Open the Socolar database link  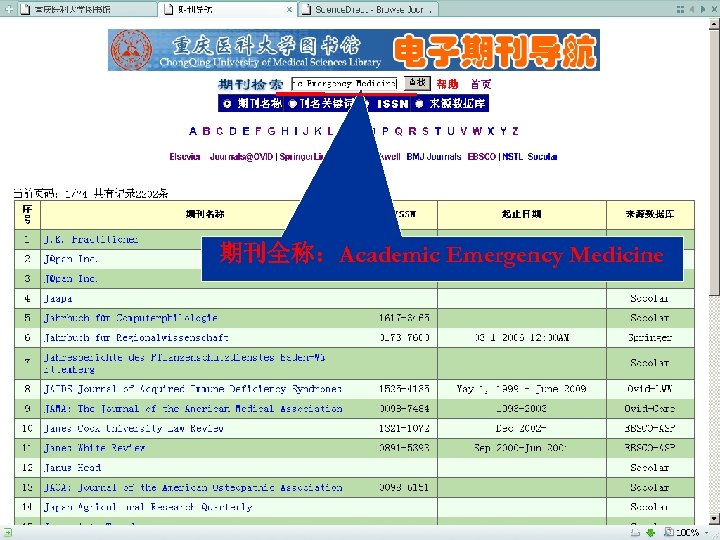542,157
